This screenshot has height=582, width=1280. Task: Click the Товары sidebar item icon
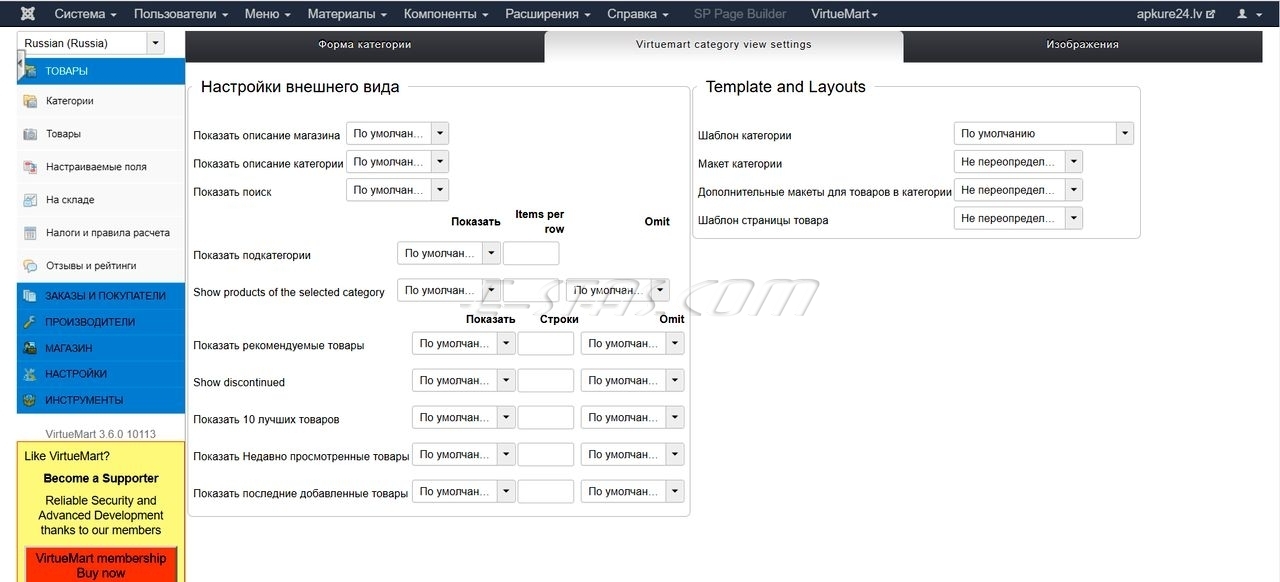click(29, 134)
